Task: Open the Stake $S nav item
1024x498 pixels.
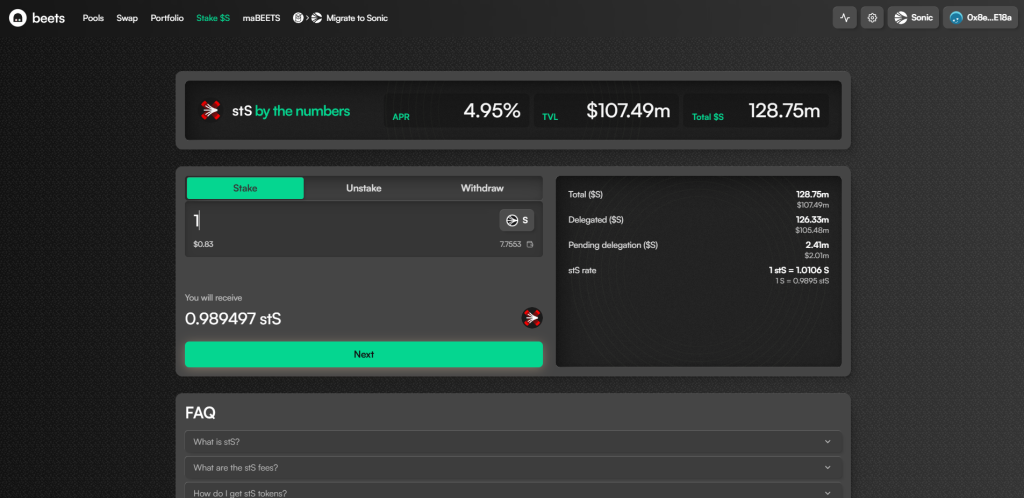Action: (213, 18)
